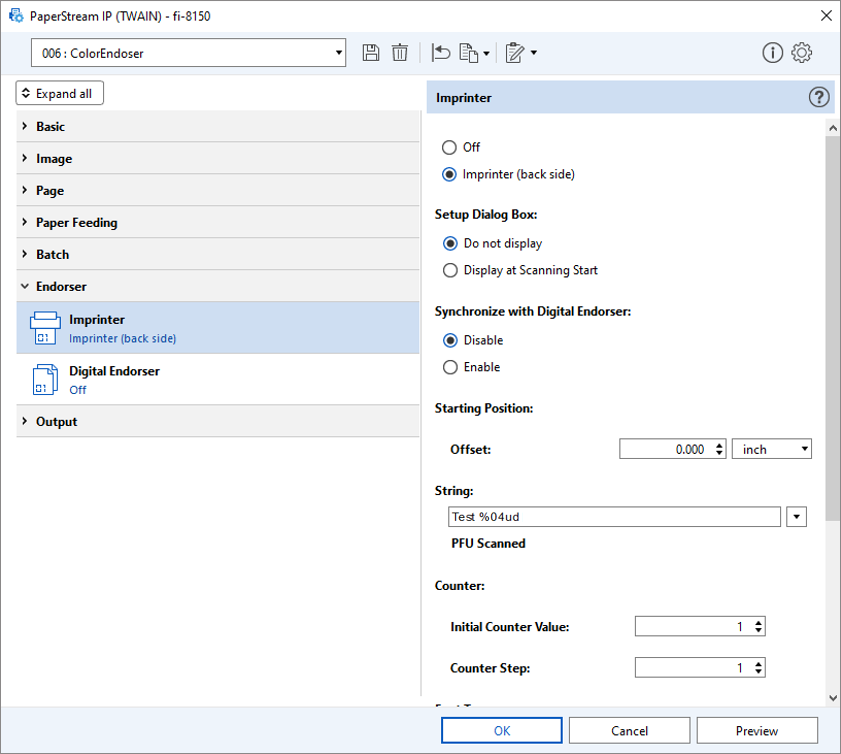Screen dimensions: 841x754
Task: Click the scrollbar down arrow
Action: tap(832, 698)
